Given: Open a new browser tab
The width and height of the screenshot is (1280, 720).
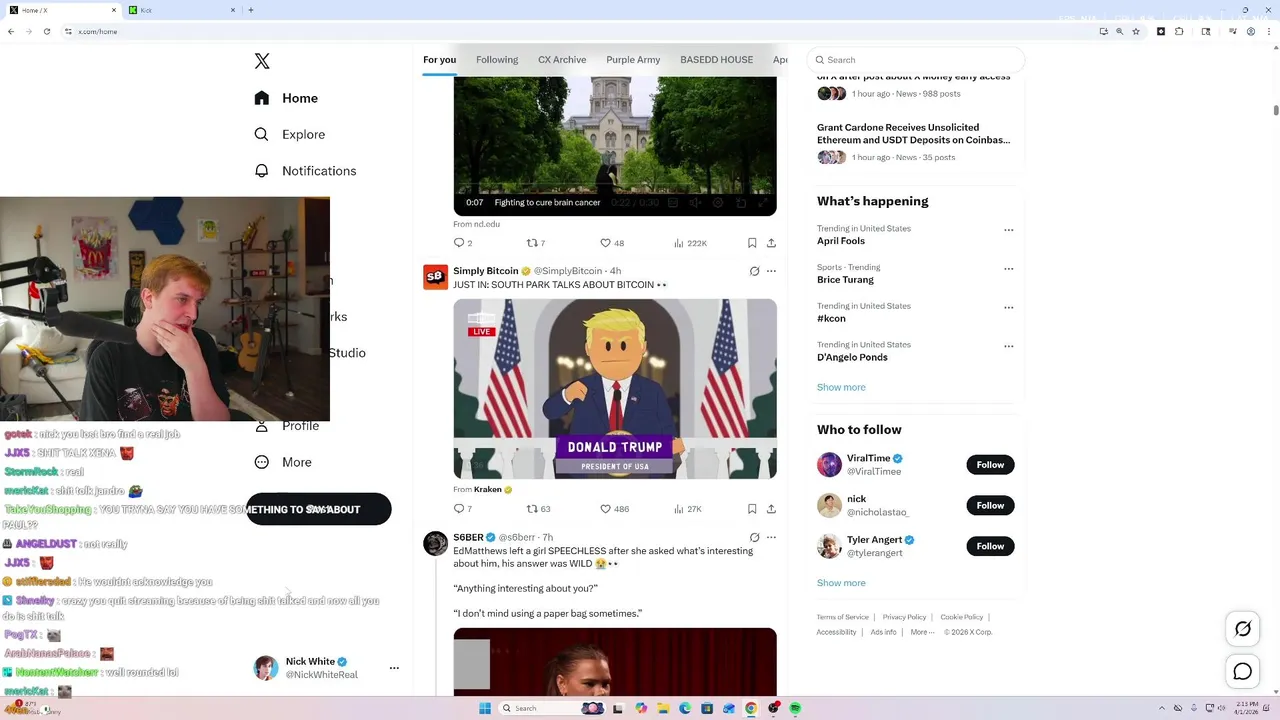Looking at the screenshot, I should click(250, 10).
